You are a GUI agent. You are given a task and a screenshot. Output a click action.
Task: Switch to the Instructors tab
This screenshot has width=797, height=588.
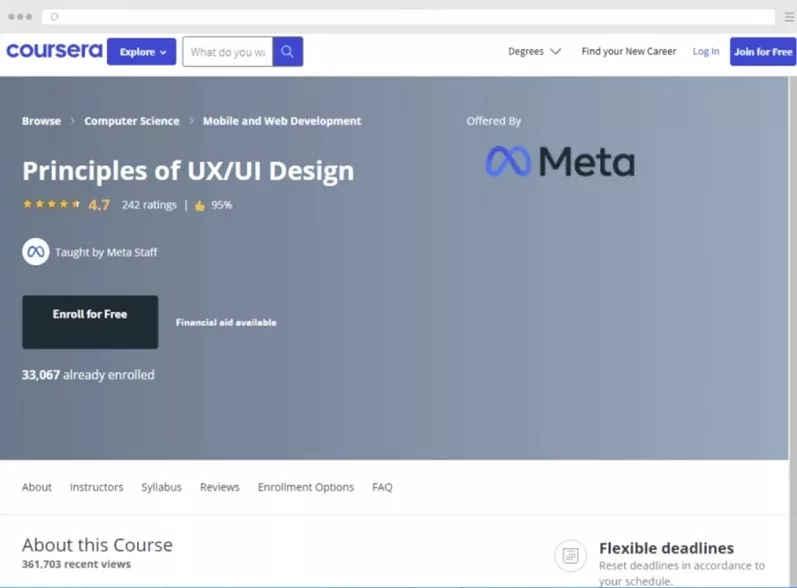point(97,487)
